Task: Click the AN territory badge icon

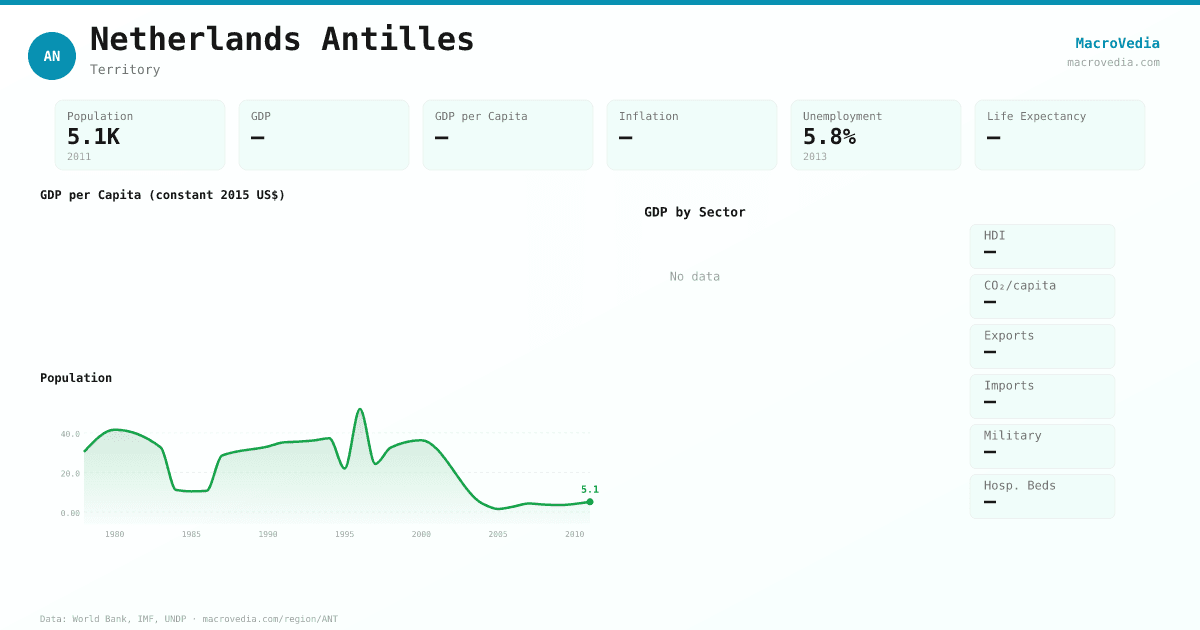Action: 52,56
